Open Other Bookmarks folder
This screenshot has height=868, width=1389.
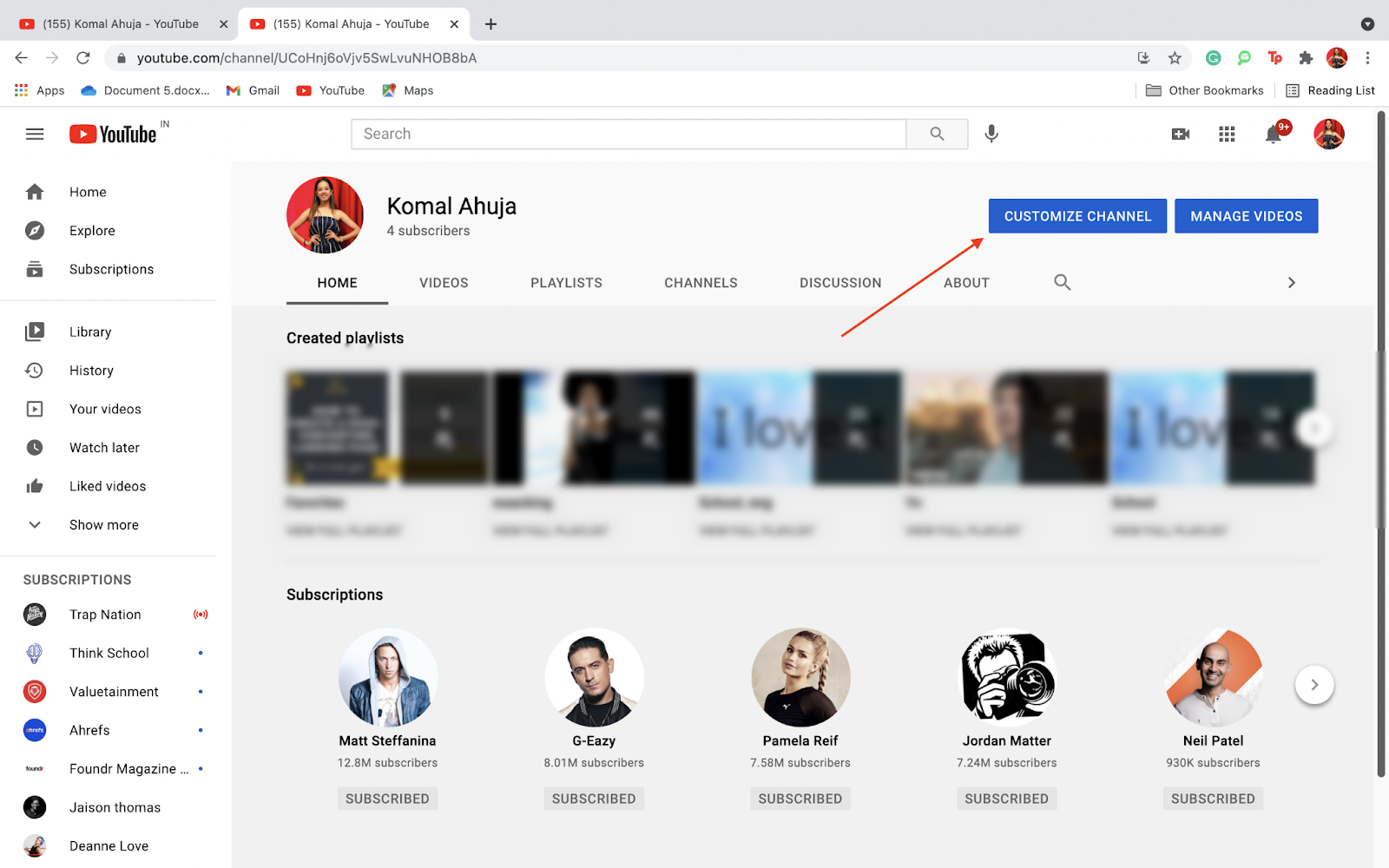(x=1205, y=90)
